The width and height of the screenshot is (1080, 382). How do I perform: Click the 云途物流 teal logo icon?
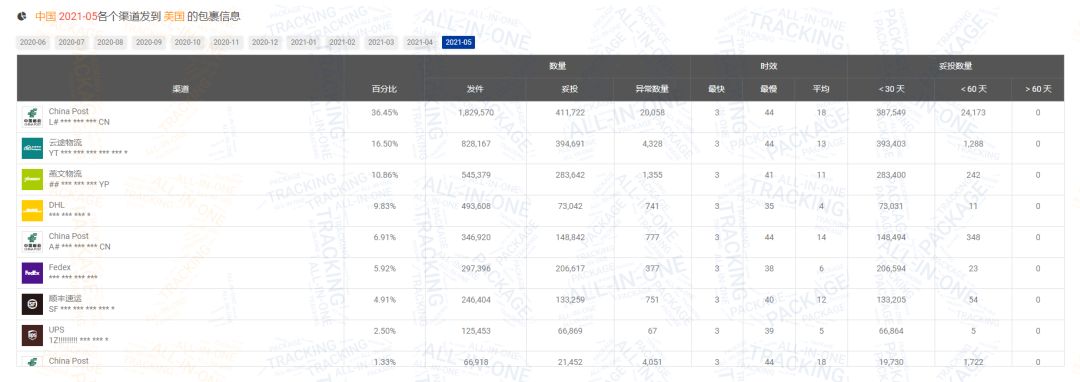click(x=32, y=148)
